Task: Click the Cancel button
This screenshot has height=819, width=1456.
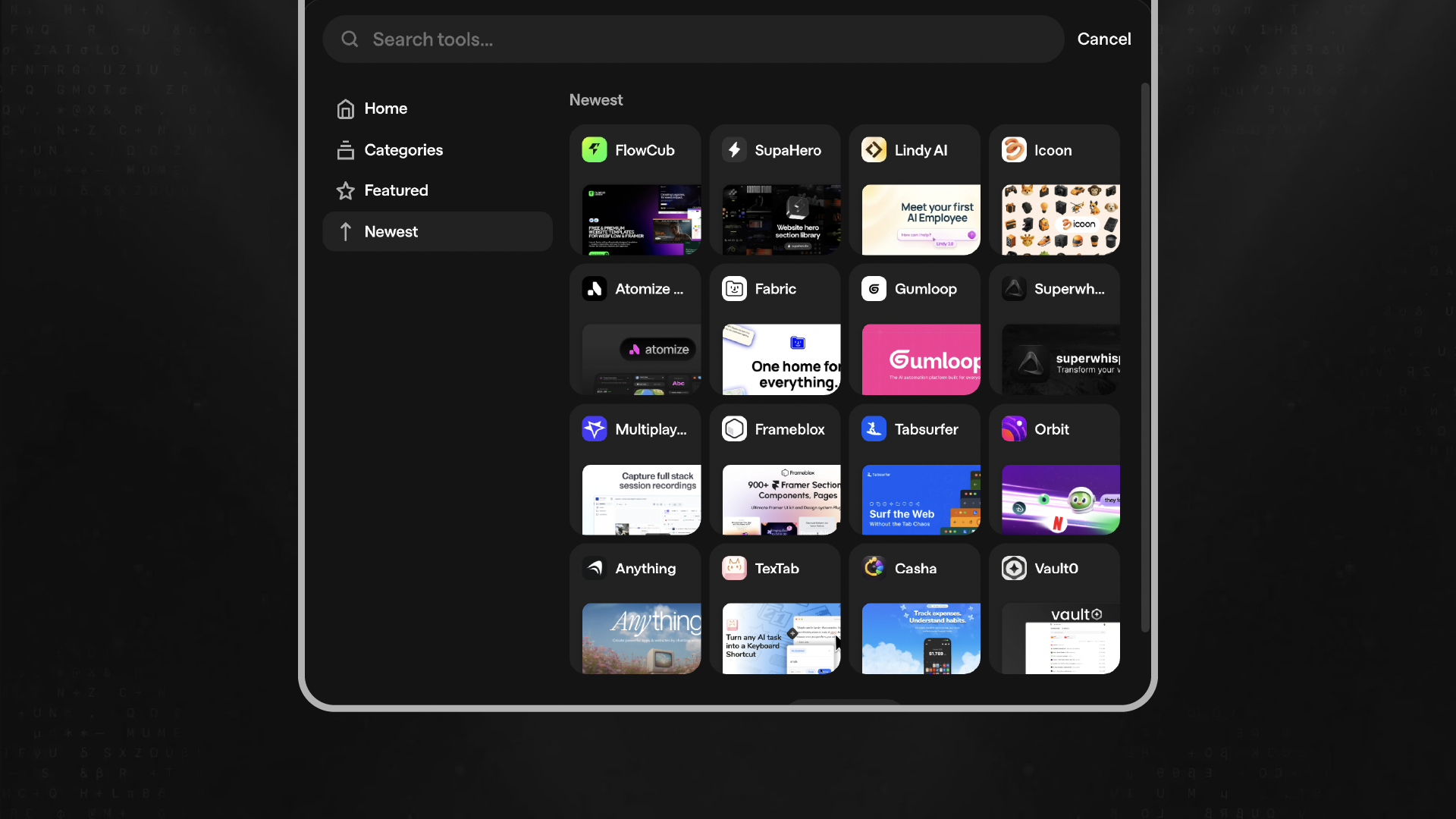Action: [x=1104, y=39]
